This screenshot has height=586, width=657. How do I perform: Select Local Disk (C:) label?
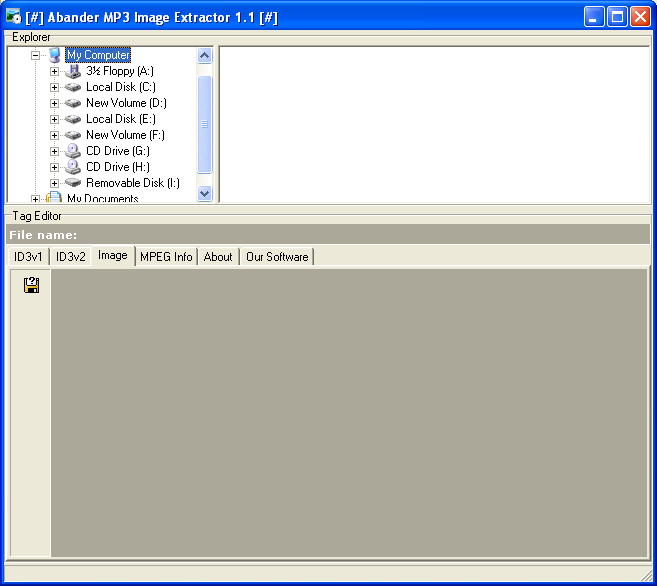(121, 87)
